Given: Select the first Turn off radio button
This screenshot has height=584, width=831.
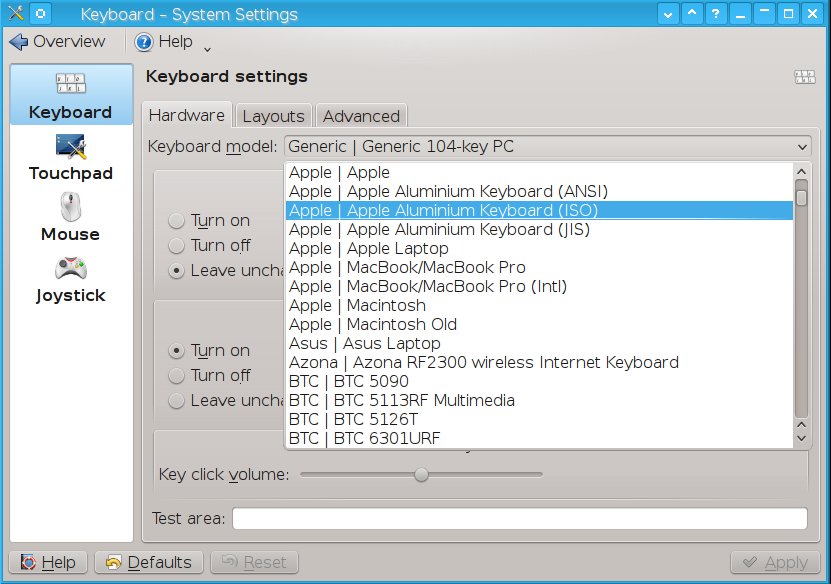Looking at the screenshot, I should coord(176,246).
